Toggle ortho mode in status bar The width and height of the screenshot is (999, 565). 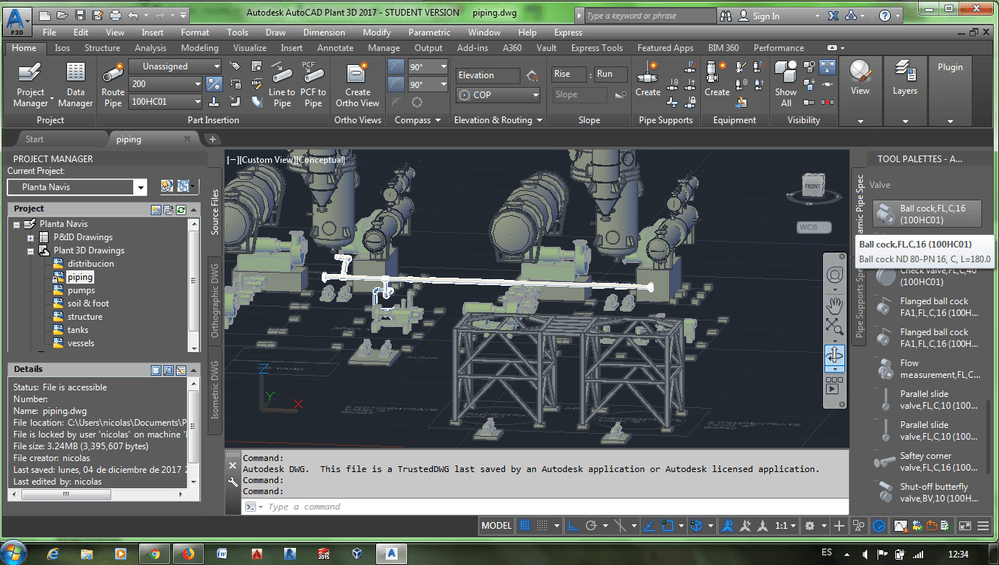[x=573, y=525]
